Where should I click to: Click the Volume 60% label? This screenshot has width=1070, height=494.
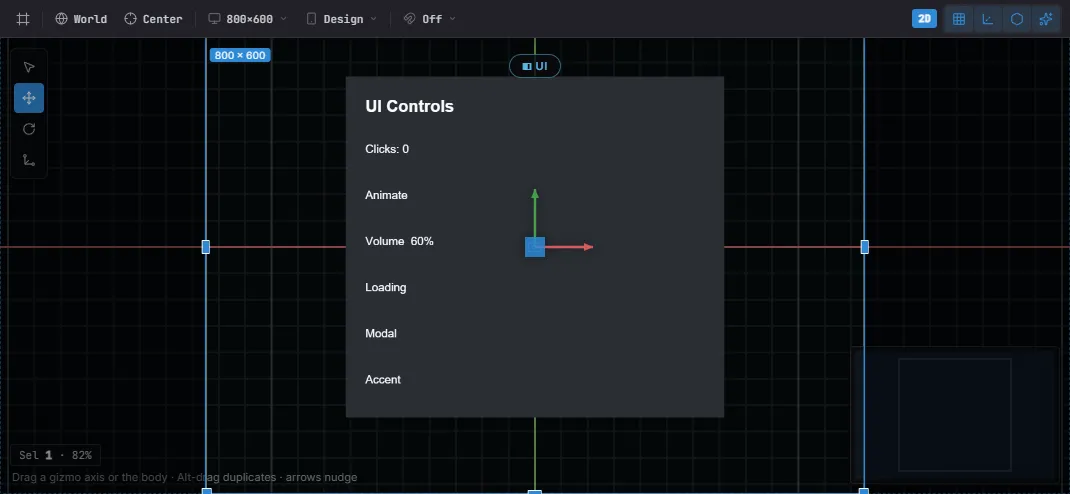point(399,241)
